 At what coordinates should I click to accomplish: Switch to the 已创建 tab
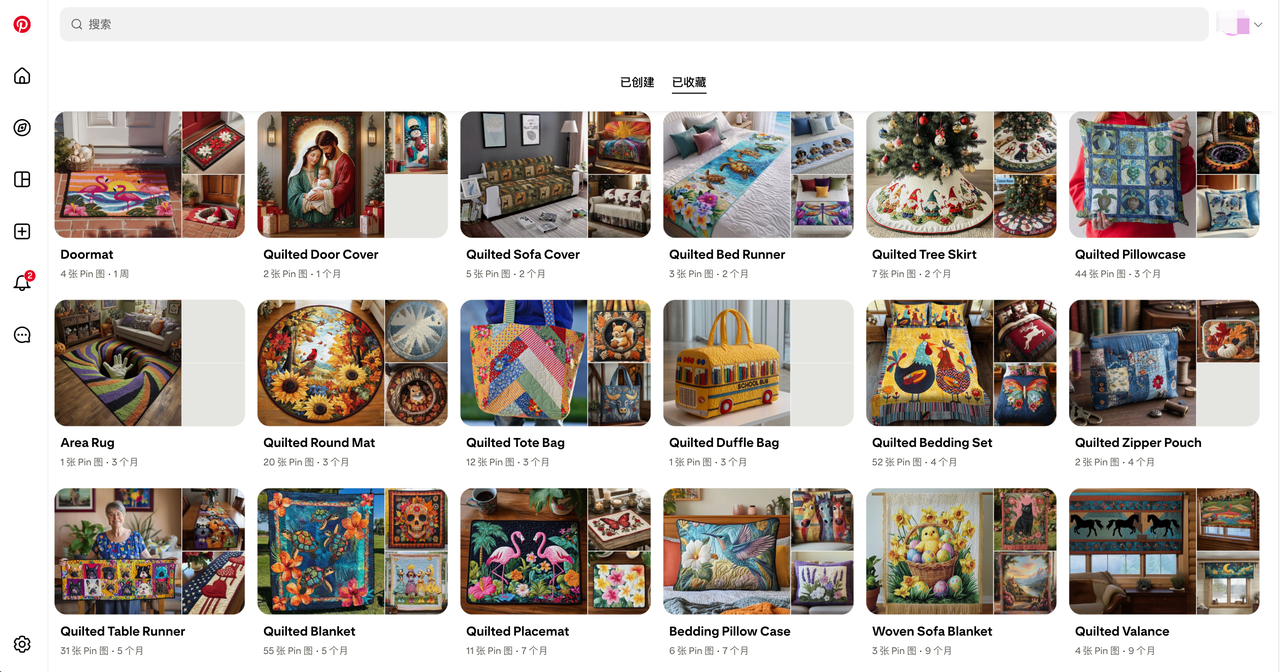point(637,82)
